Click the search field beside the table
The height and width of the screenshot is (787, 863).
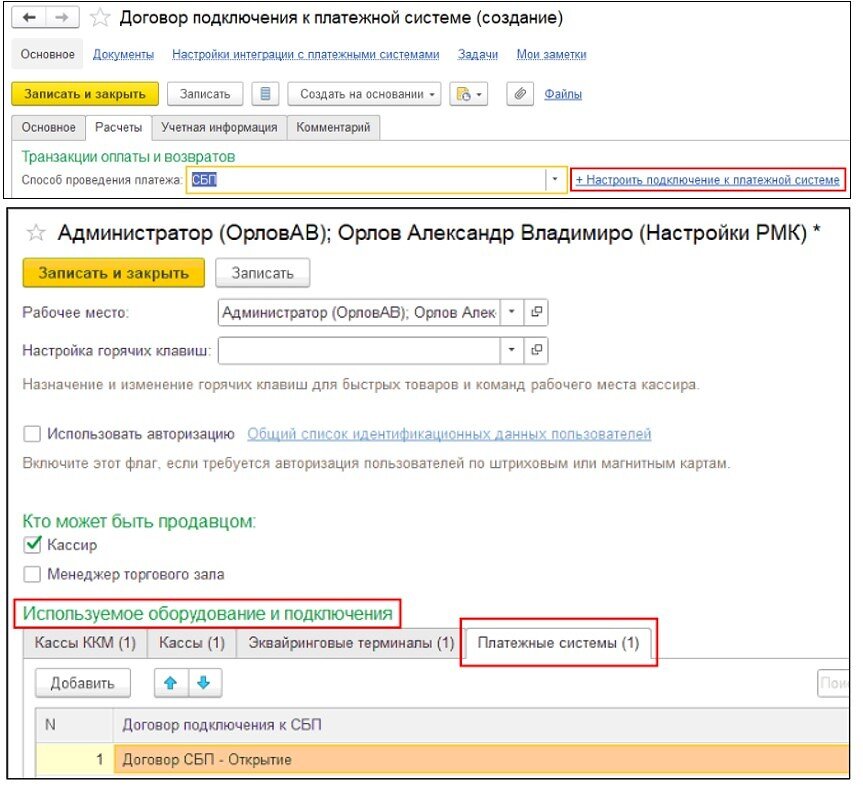833,683
